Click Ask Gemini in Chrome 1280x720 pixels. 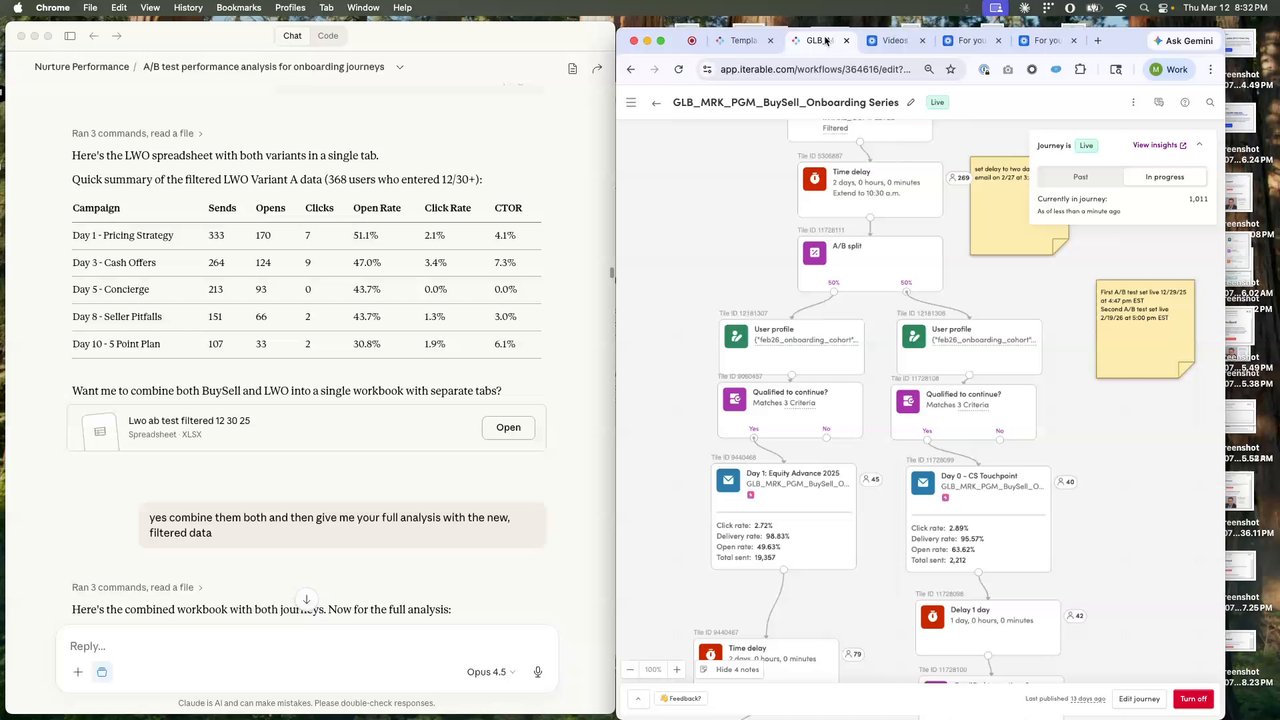pyautogui.click(x=1182, y=41)
